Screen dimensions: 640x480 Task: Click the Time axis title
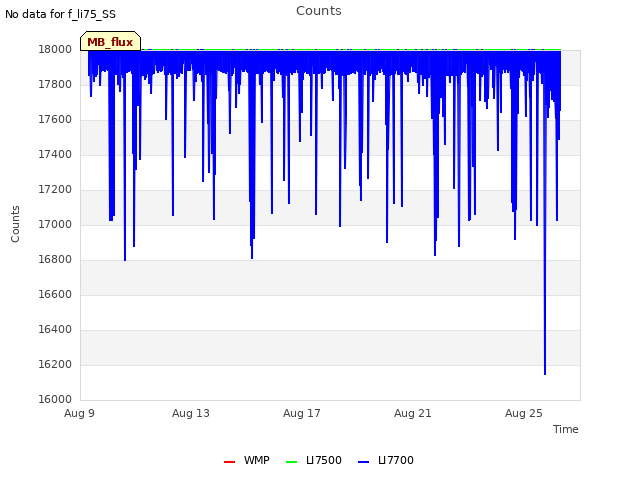[566, 429]
